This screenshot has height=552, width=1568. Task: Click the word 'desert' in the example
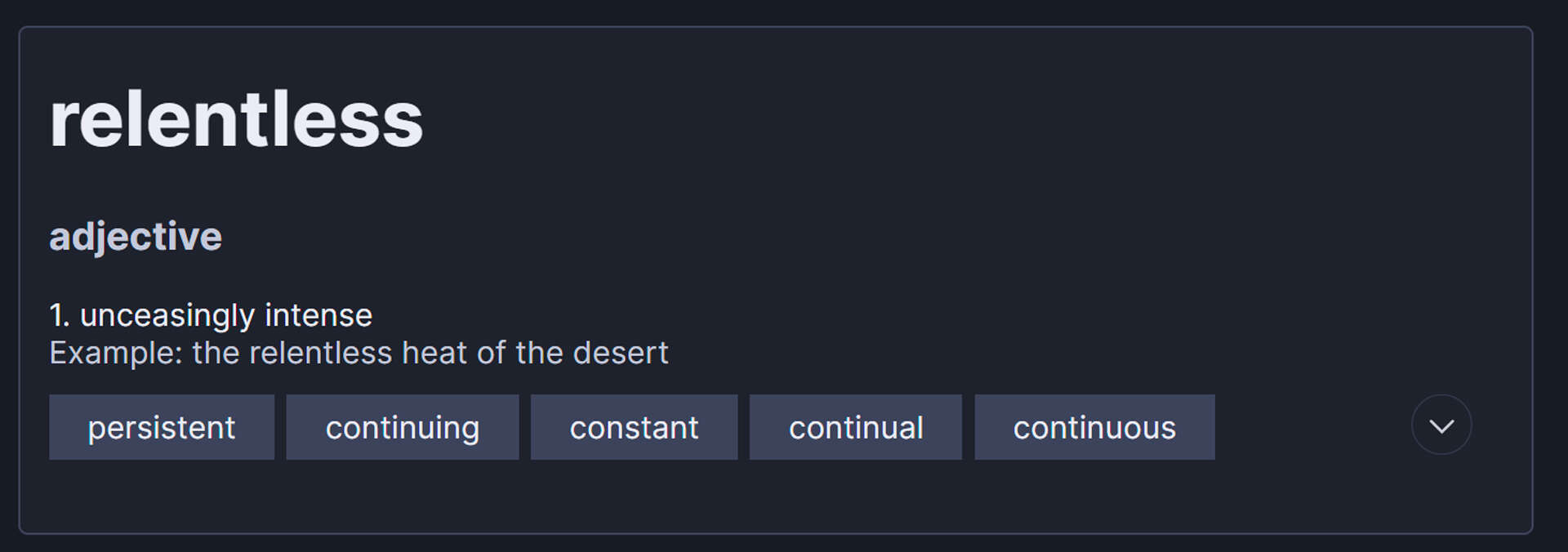(x=621, y=353)
